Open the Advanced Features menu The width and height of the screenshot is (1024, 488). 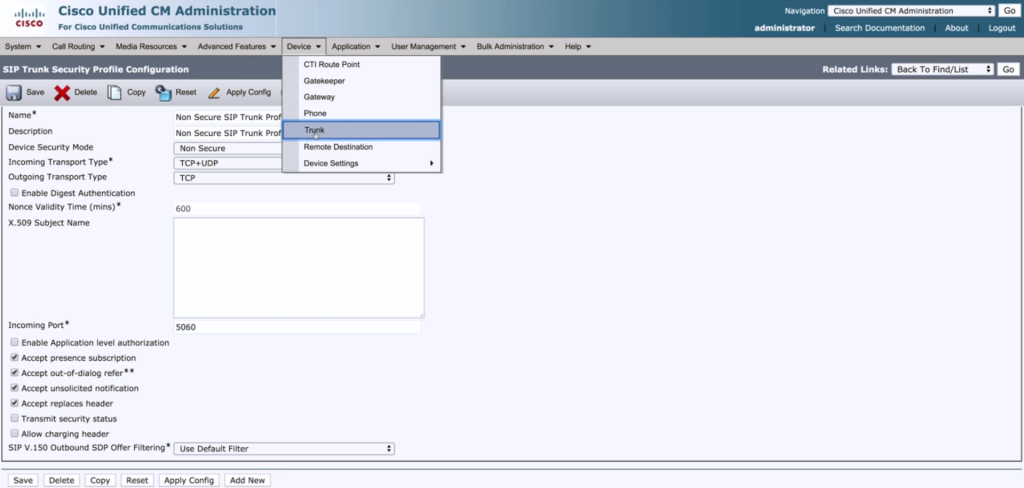click(236, 46)
